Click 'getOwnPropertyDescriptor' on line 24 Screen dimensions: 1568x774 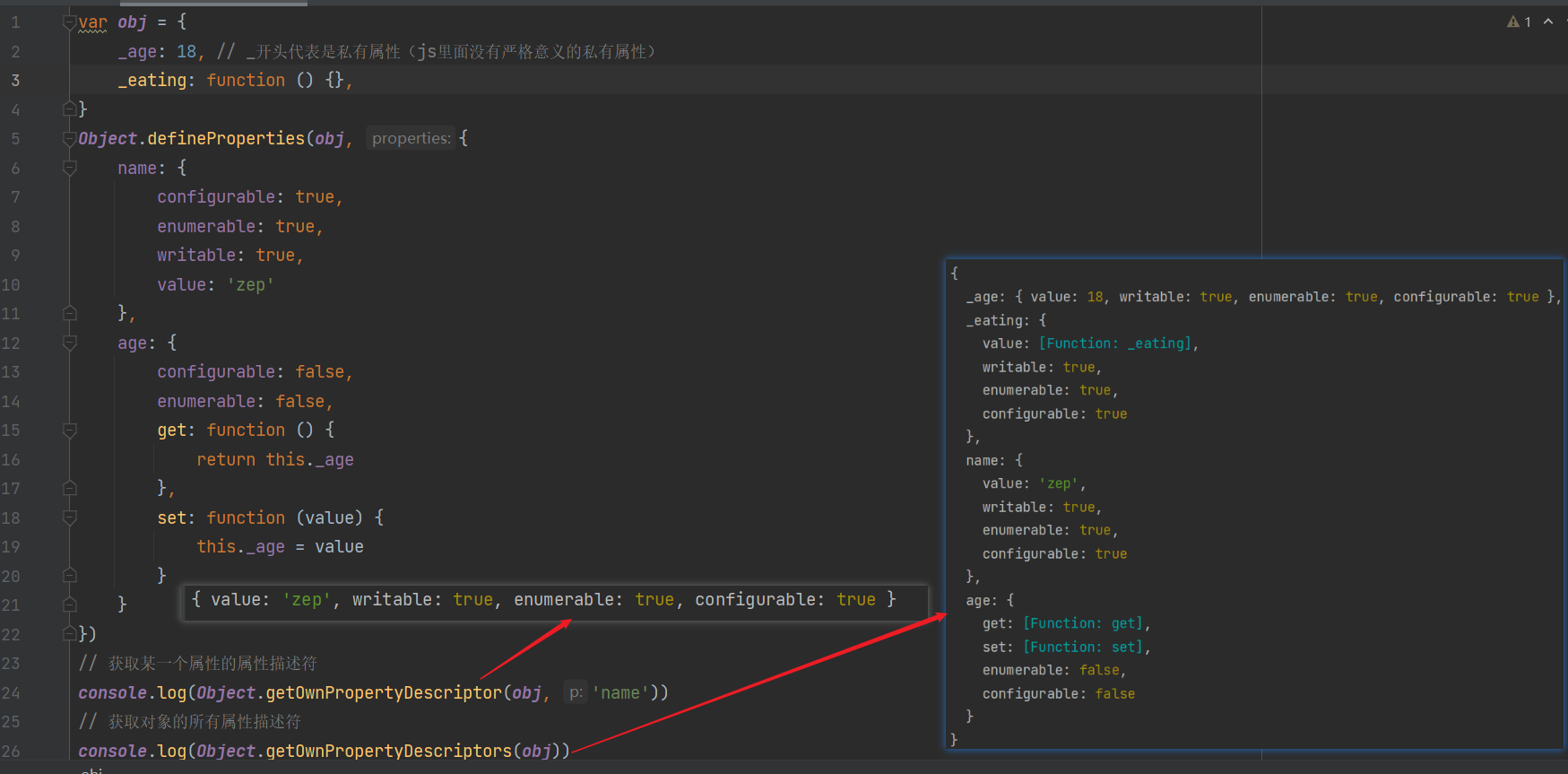tap(384, 692)
